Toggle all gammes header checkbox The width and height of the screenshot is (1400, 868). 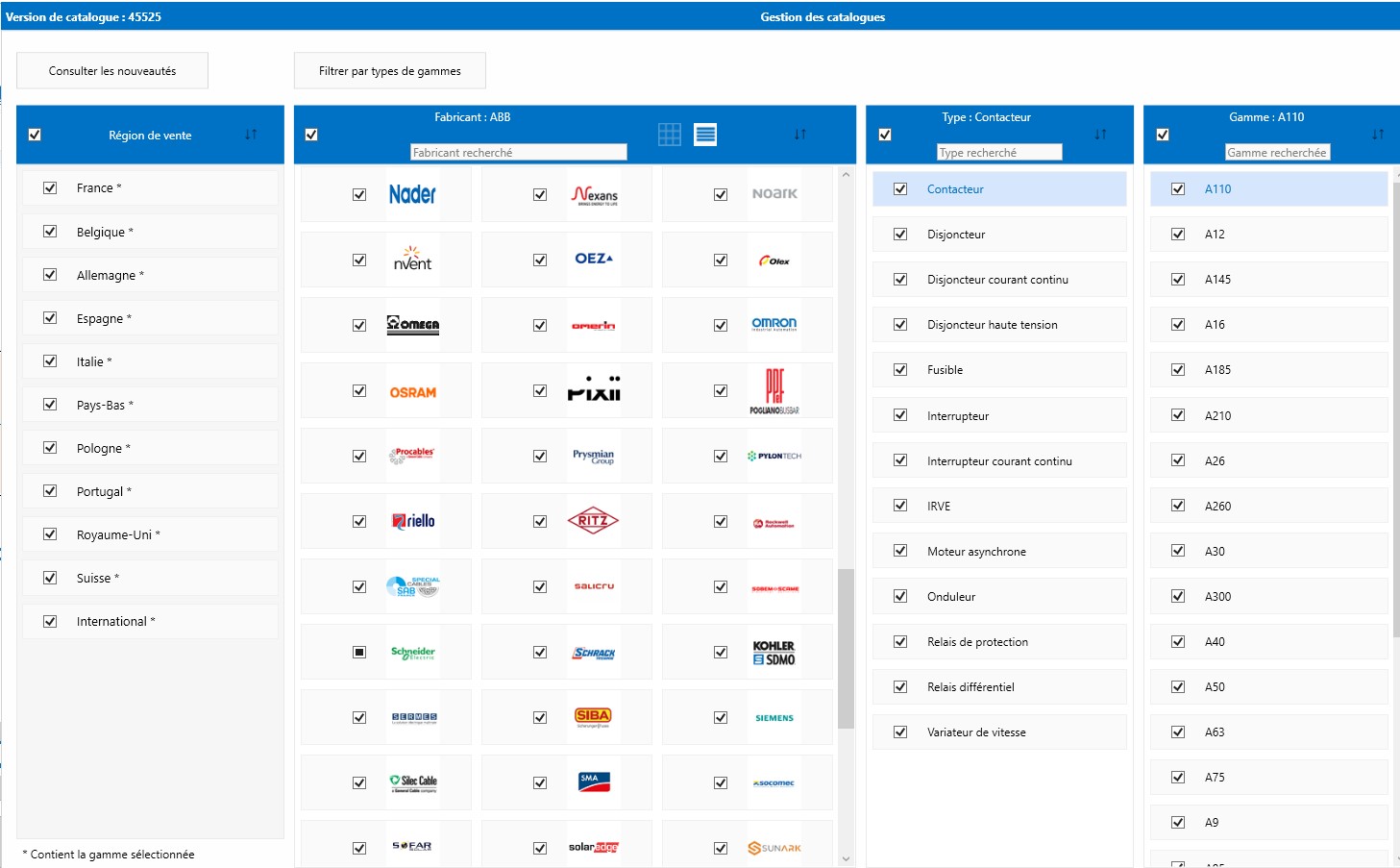point(1163,135)
